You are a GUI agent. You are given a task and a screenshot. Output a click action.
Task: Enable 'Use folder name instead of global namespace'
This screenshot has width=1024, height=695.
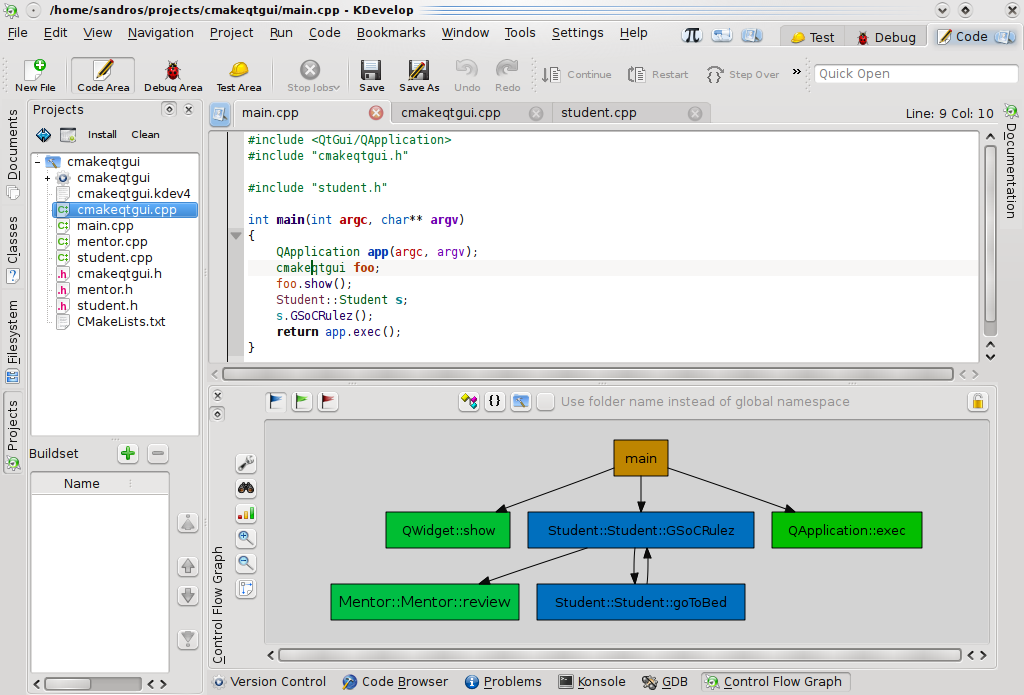(x=545, y=401)
